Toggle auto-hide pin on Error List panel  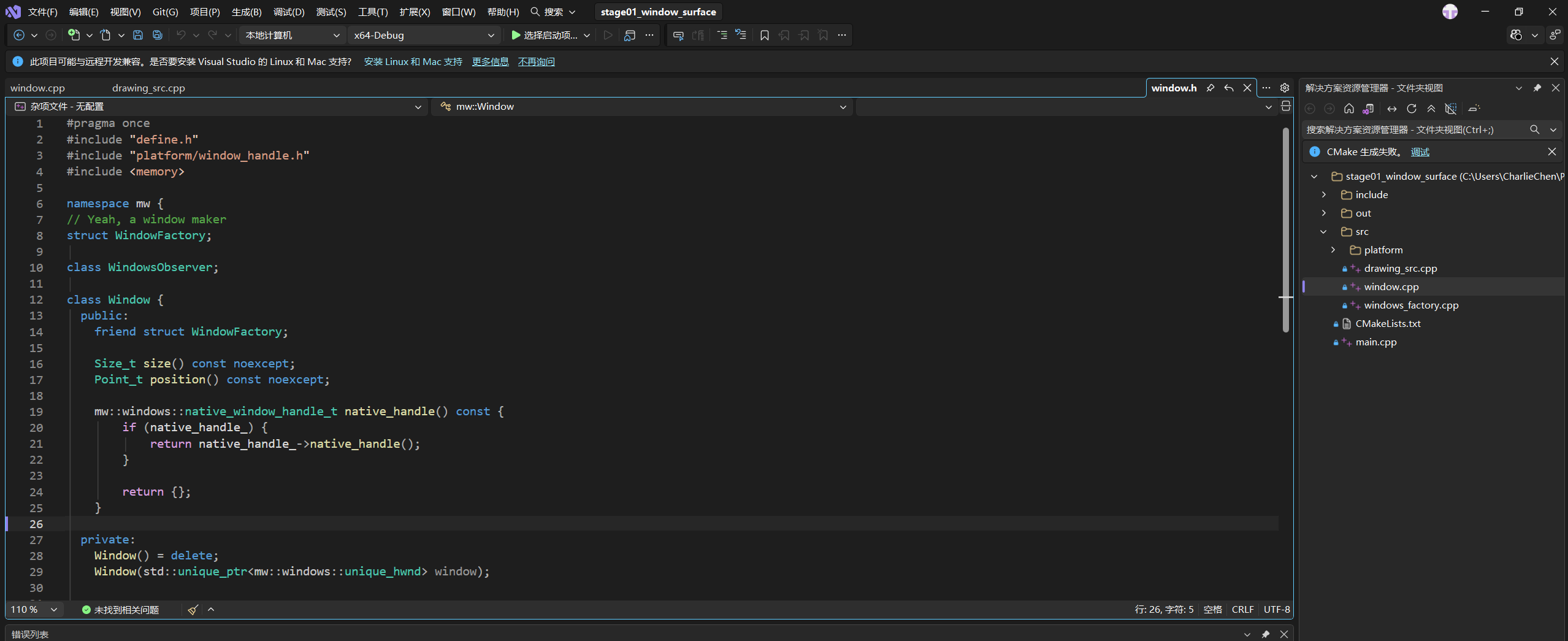(1266, 634)
